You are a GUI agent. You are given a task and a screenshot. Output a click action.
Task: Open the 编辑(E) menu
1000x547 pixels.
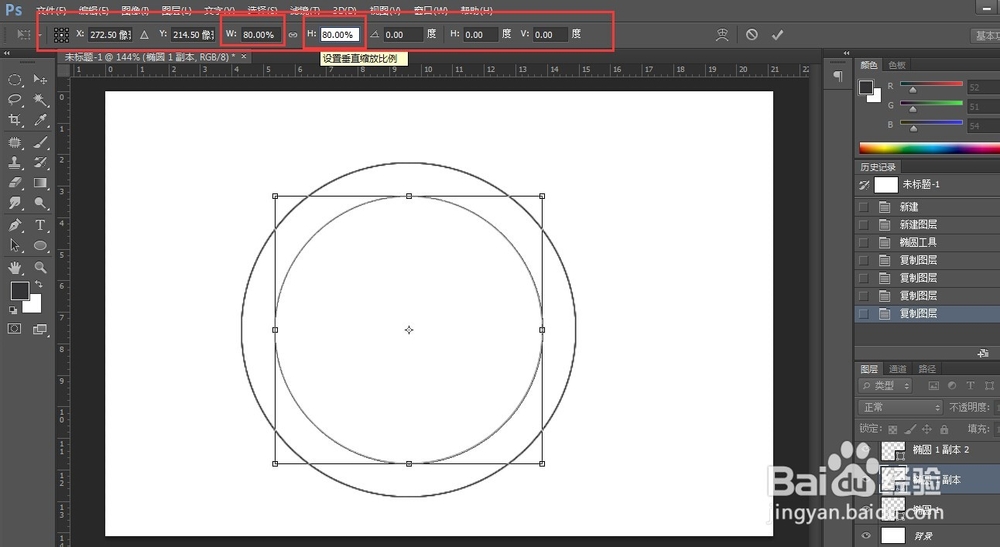pyautogui.click(x=93, y=10)
